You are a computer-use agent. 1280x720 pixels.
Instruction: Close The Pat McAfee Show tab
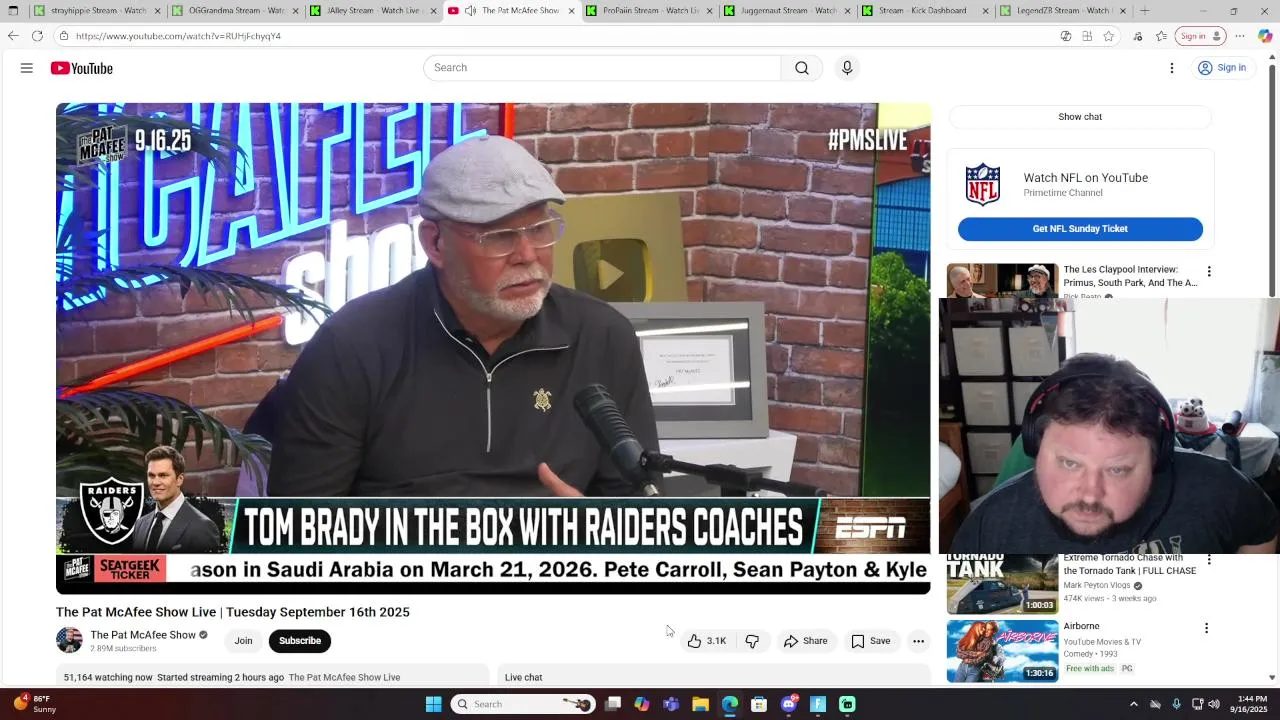[x=572, y=11]
